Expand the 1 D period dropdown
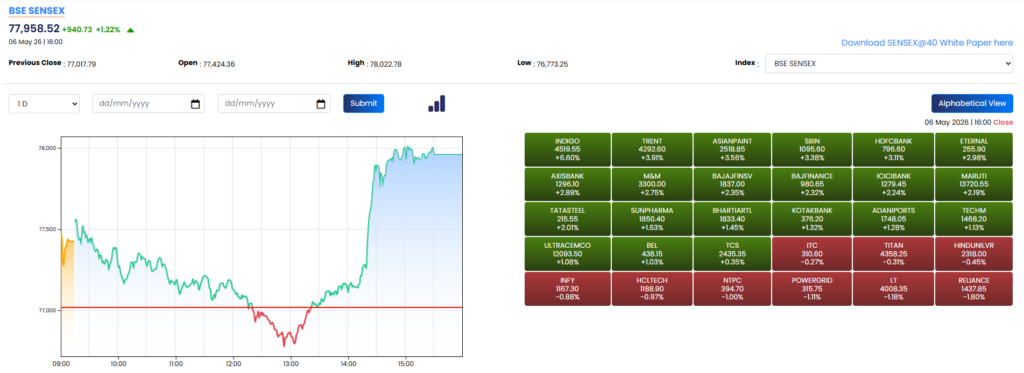Viewport: 1024px width, 373px height. pos(44,104)
